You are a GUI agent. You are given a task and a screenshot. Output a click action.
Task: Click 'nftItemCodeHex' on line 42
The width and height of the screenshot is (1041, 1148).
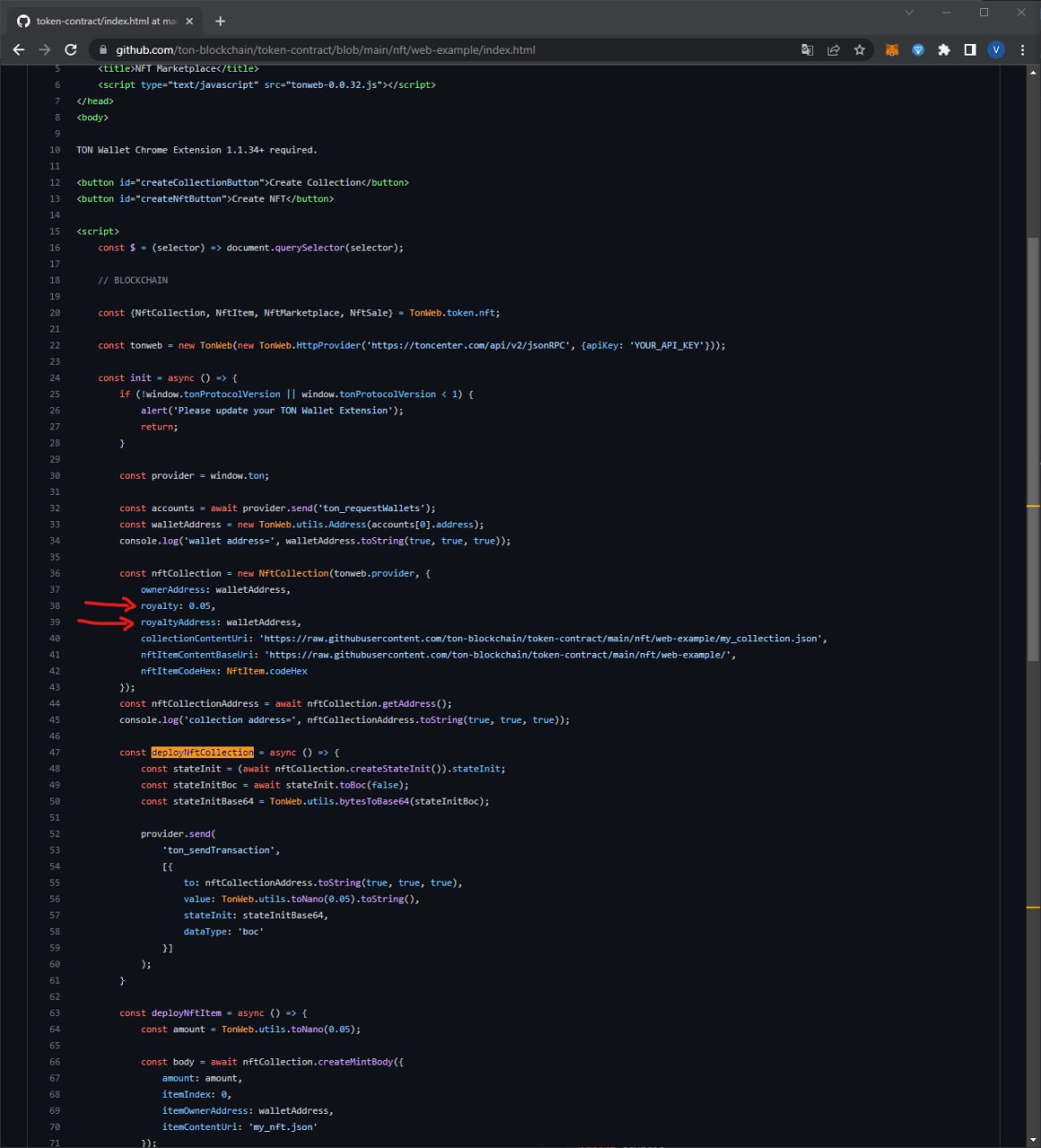click(178, 671)
